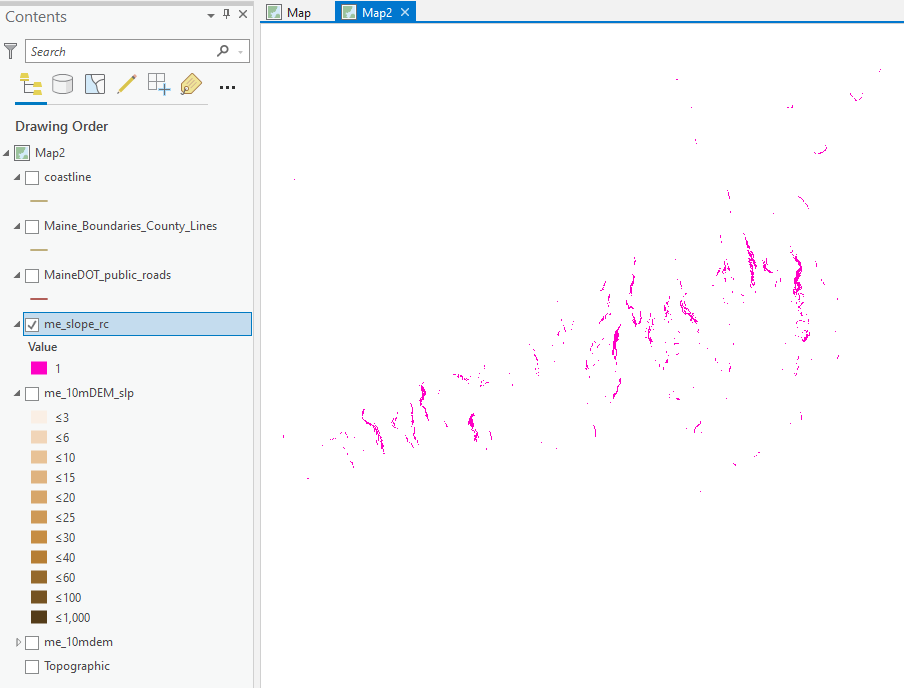Click the List By Selection icon
This screenshot has width=904, height=688.
pyautogui.click(x=95, y=85)
